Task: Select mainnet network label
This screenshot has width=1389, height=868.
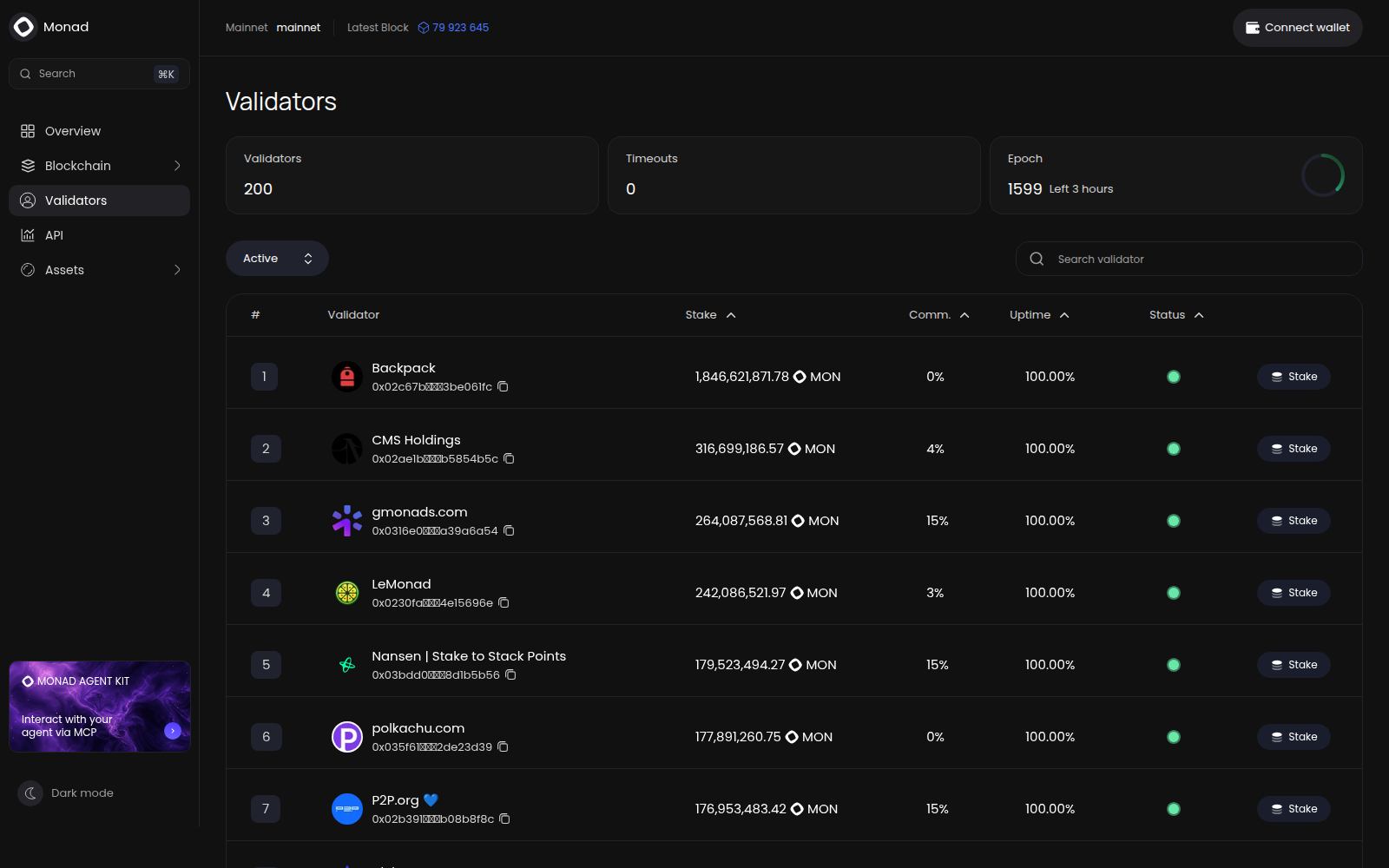Action: (x=299, y=28)
